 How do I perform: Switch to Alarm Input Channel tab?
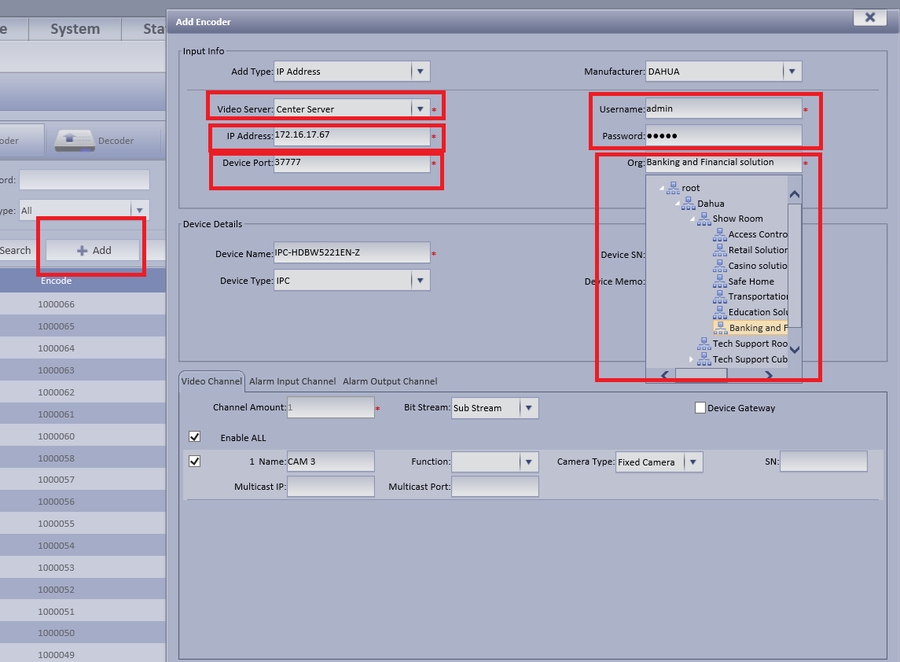point(292,381)
